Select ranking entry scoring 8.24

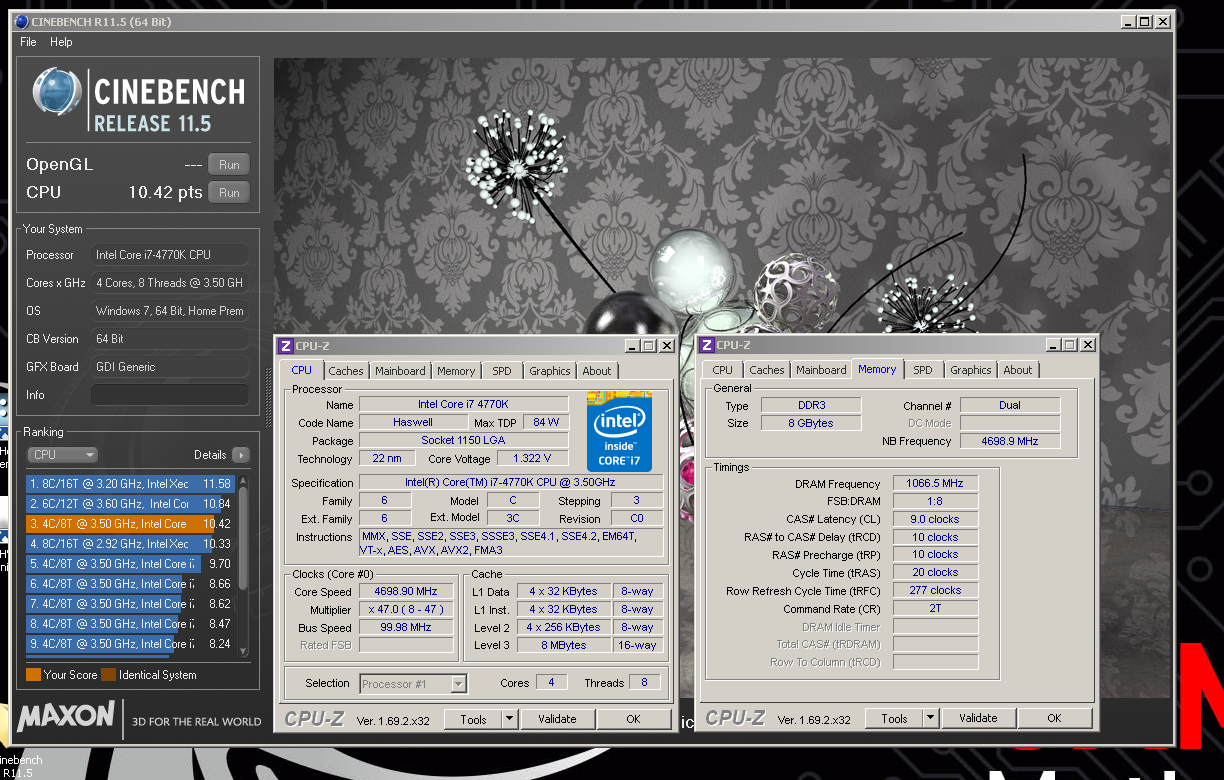[x=130, y=644]
